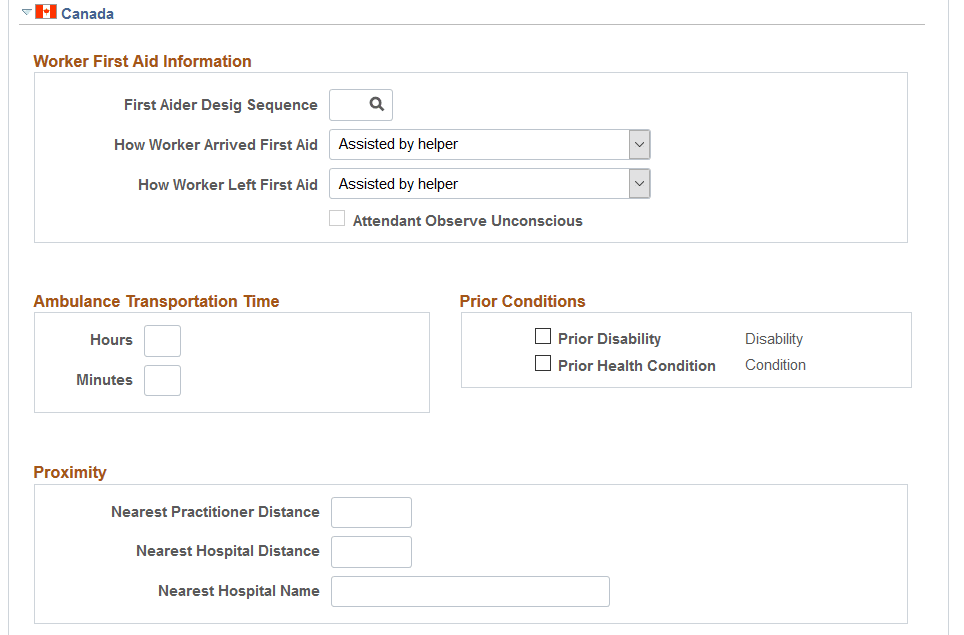Toggle Attendant Observe Unconscious checkbox
The image size is (964, 635).
pyautogui.click(x=338, y=219)
